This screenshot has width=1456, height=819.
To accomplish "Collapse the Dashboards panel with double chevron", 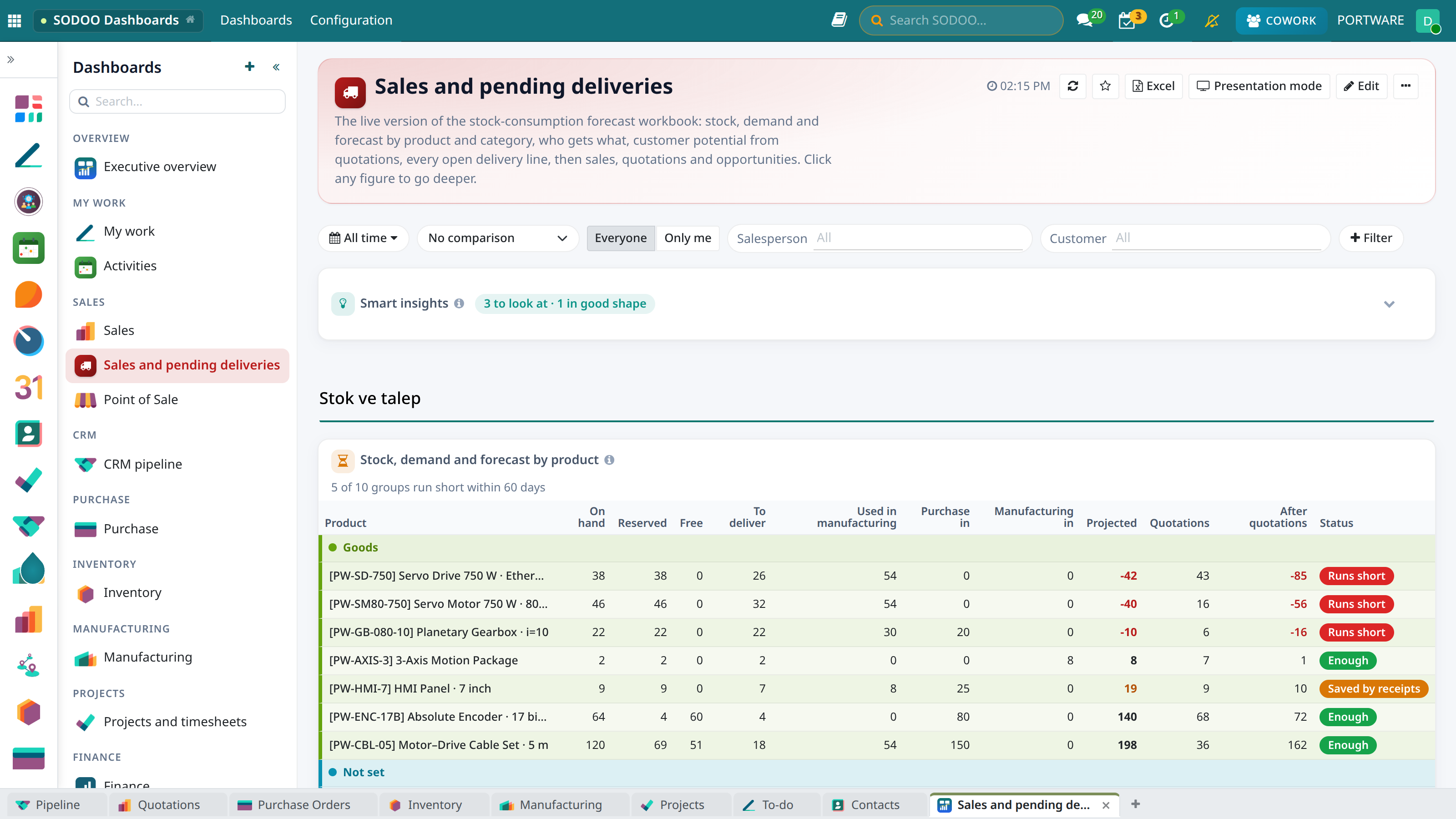I will [x=276, y=67].
